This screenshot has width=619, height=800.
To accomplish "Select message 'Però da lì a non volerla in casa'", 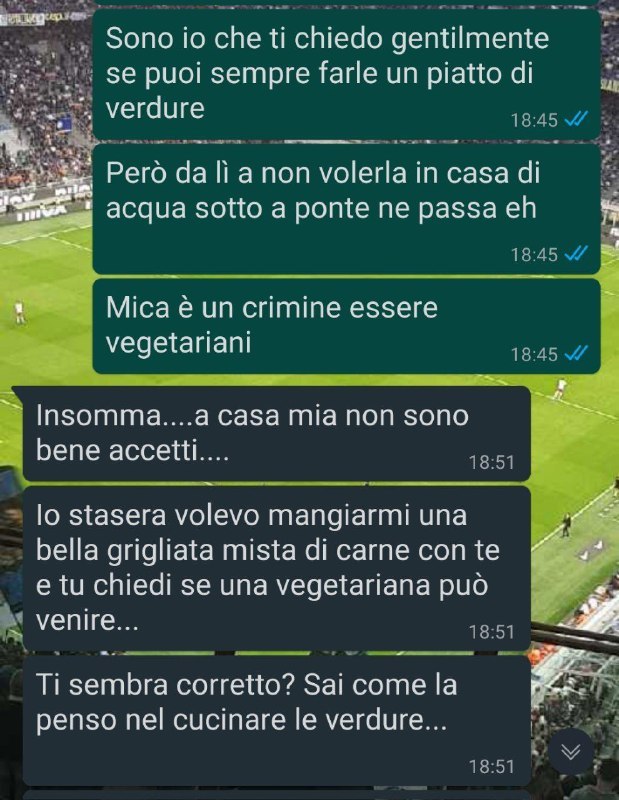I will coord(346,209).
